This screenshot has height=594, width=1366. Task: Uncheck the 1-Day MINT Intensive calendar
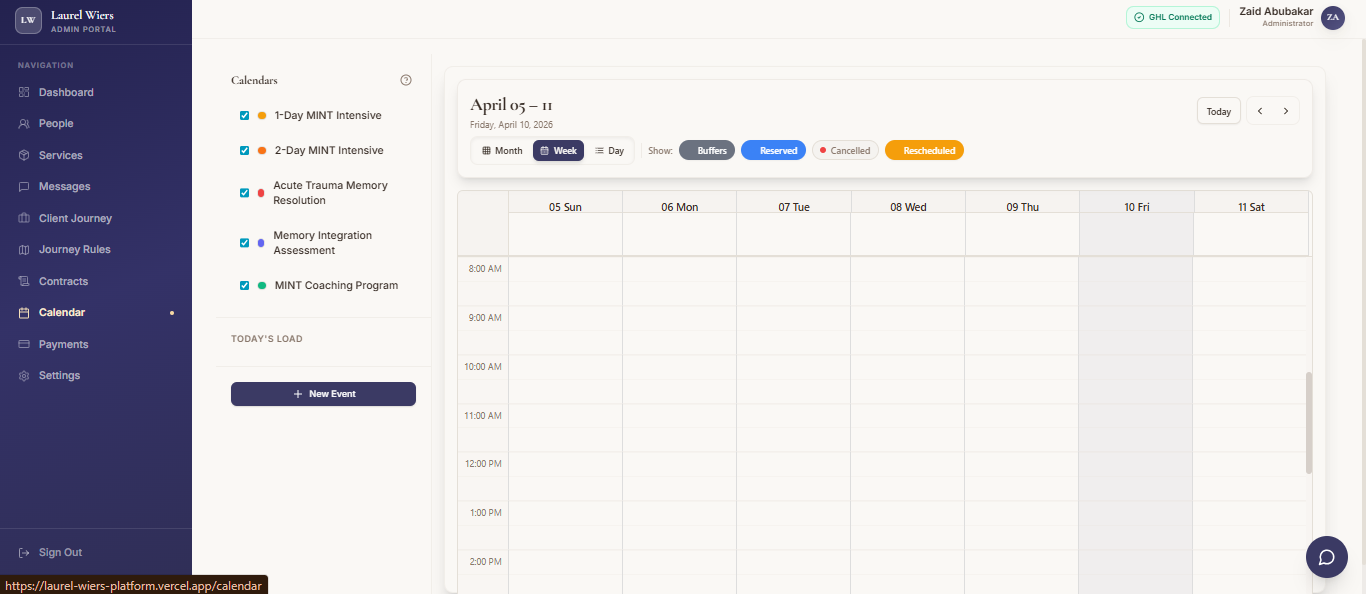[x=244, y=116]
